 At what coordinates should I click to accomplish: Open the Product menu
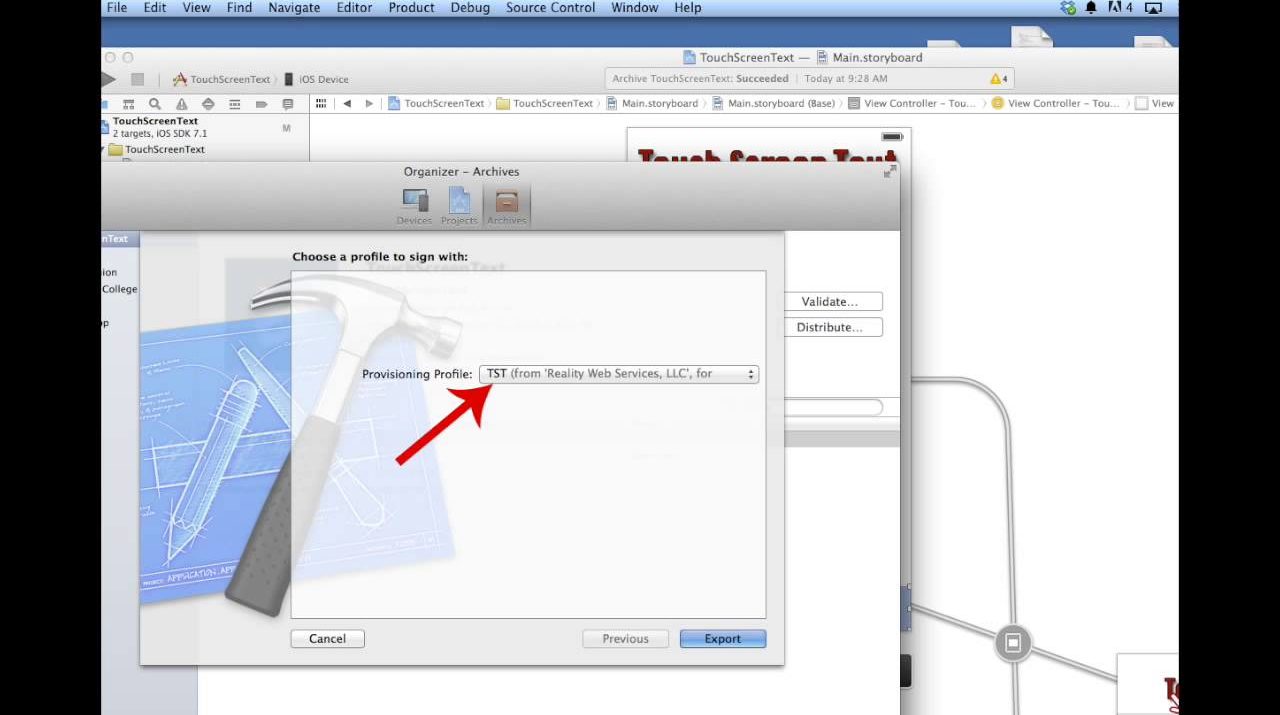tap(411, 8)
